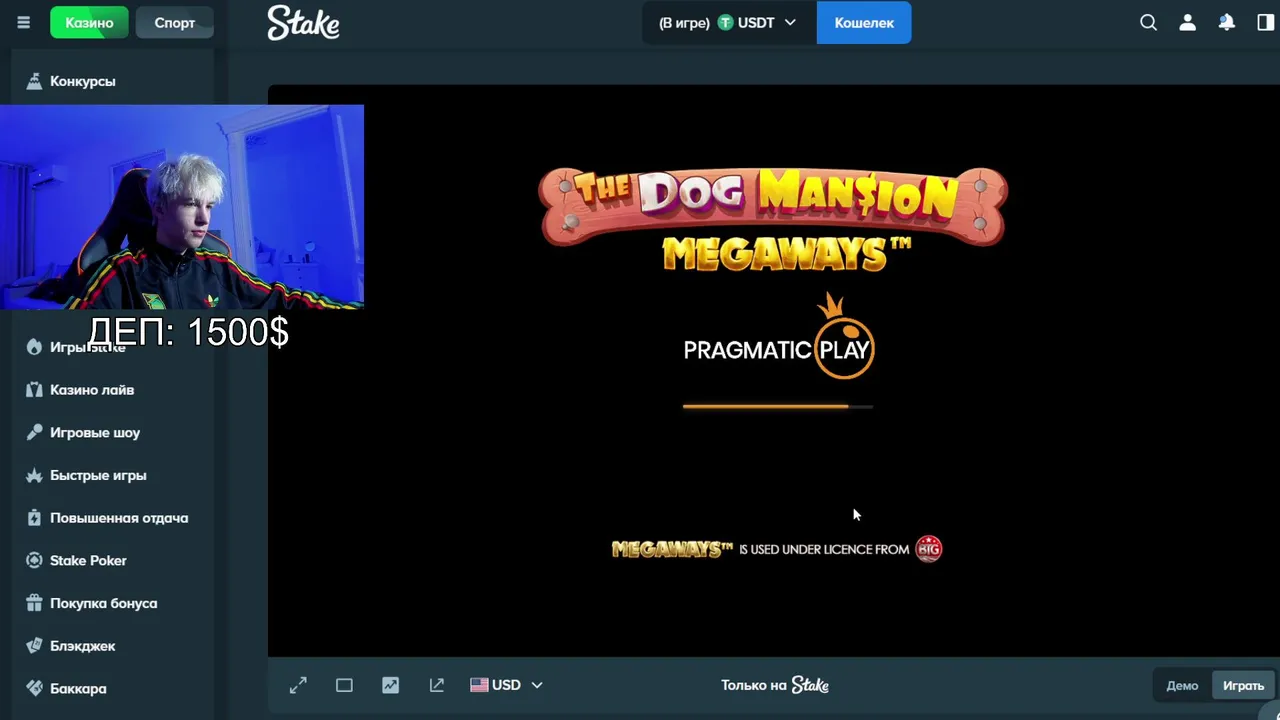This screenshot has width=1280, height=720.
Task: Open the notifications bell
Action: 1226,22
